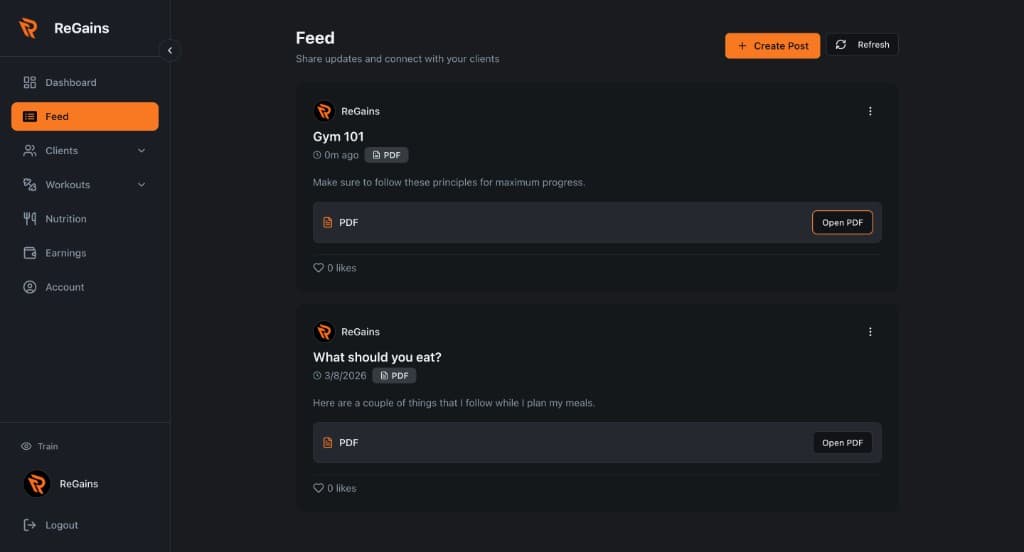Refresh the feed
1024x552 pixels.
(x=862, y=45)
